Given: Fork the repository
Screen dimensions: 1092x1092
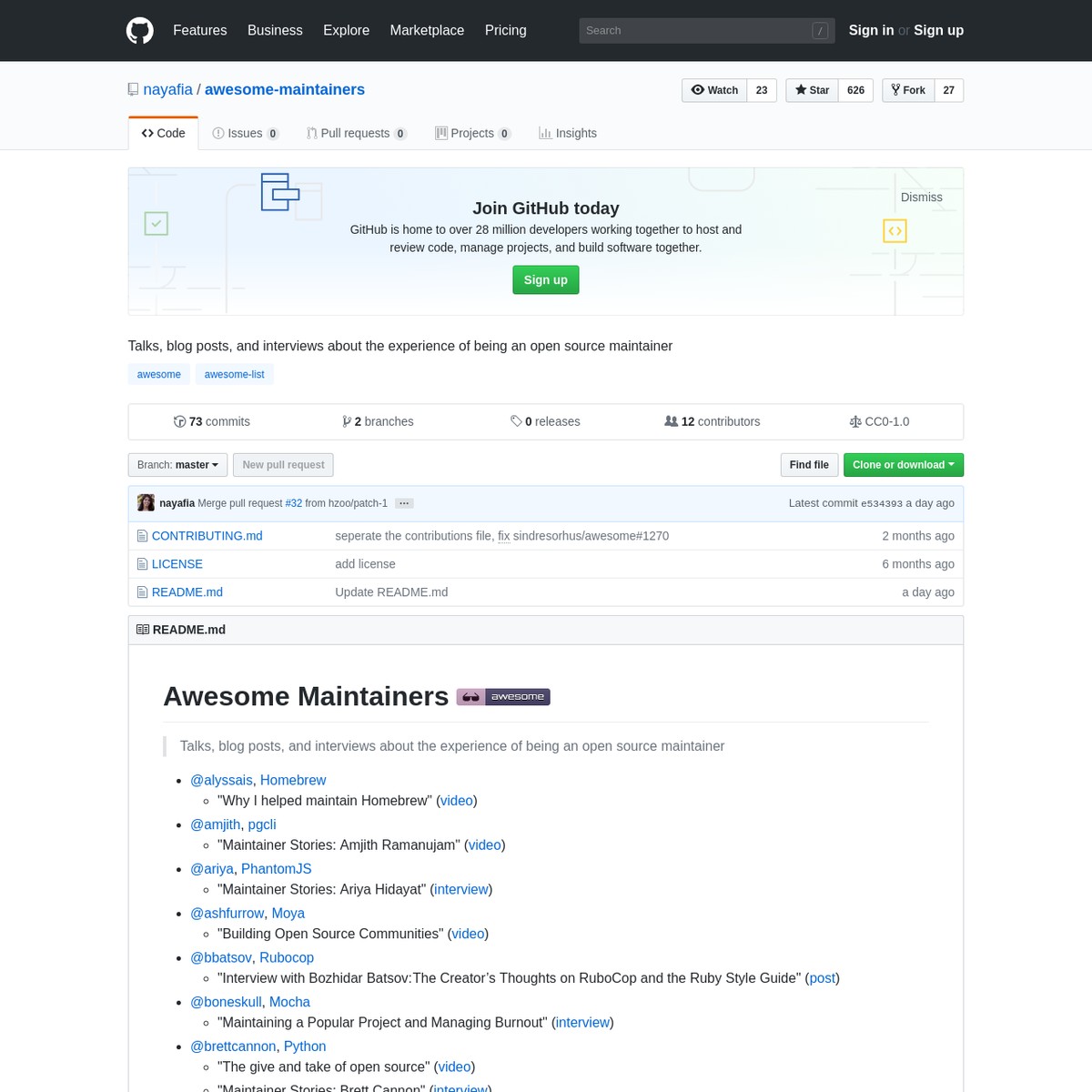Looking at the screenshot, I should point(908,90).
